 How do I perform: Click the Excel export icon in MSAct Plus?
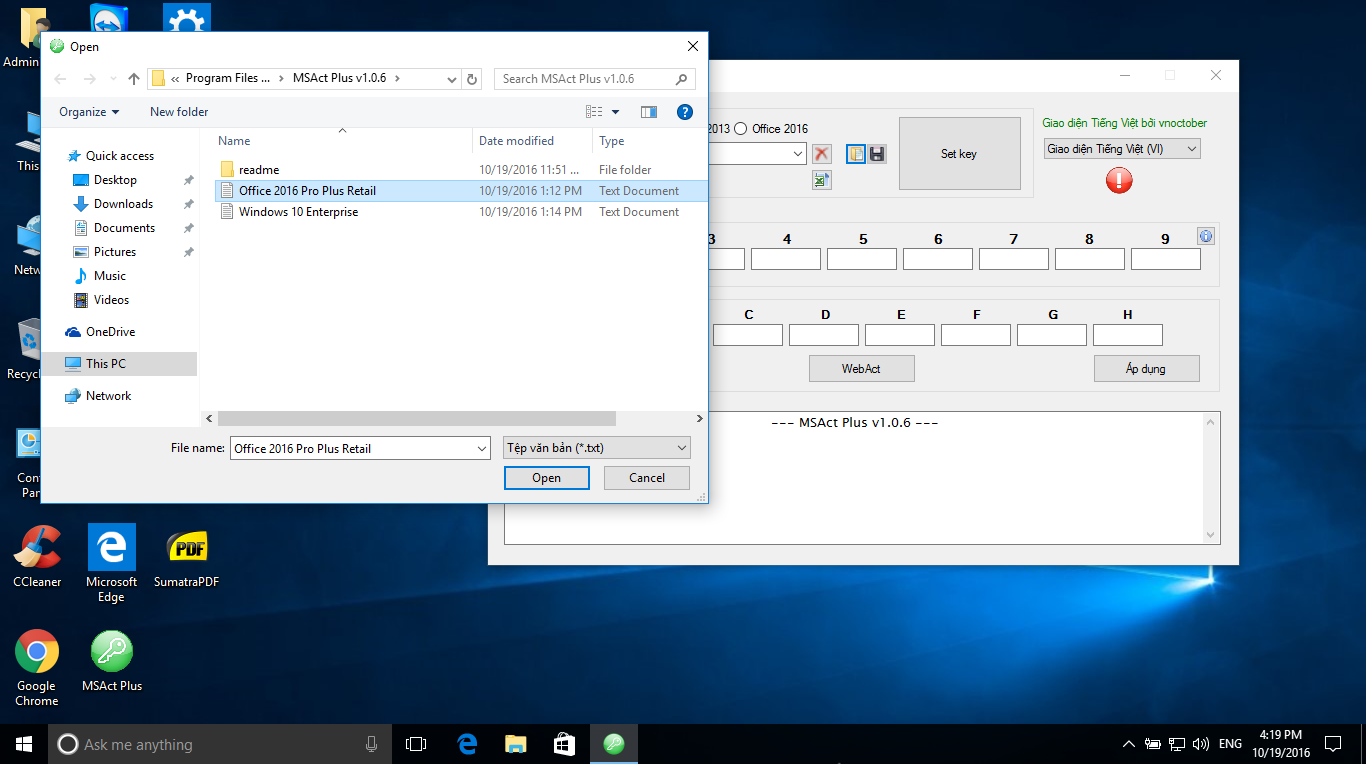click(x=822, y=180)
